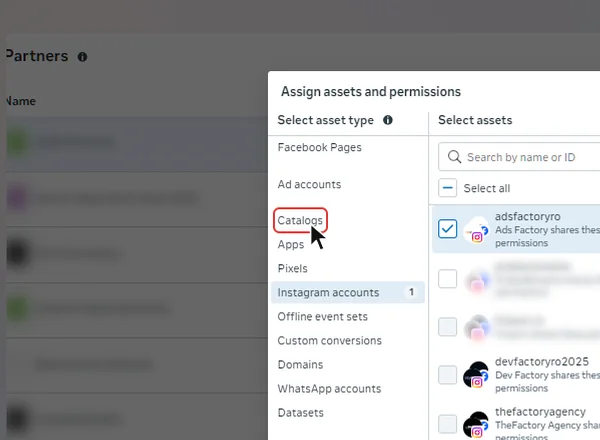Click the thefactoryagency account name

coord(540,412)
